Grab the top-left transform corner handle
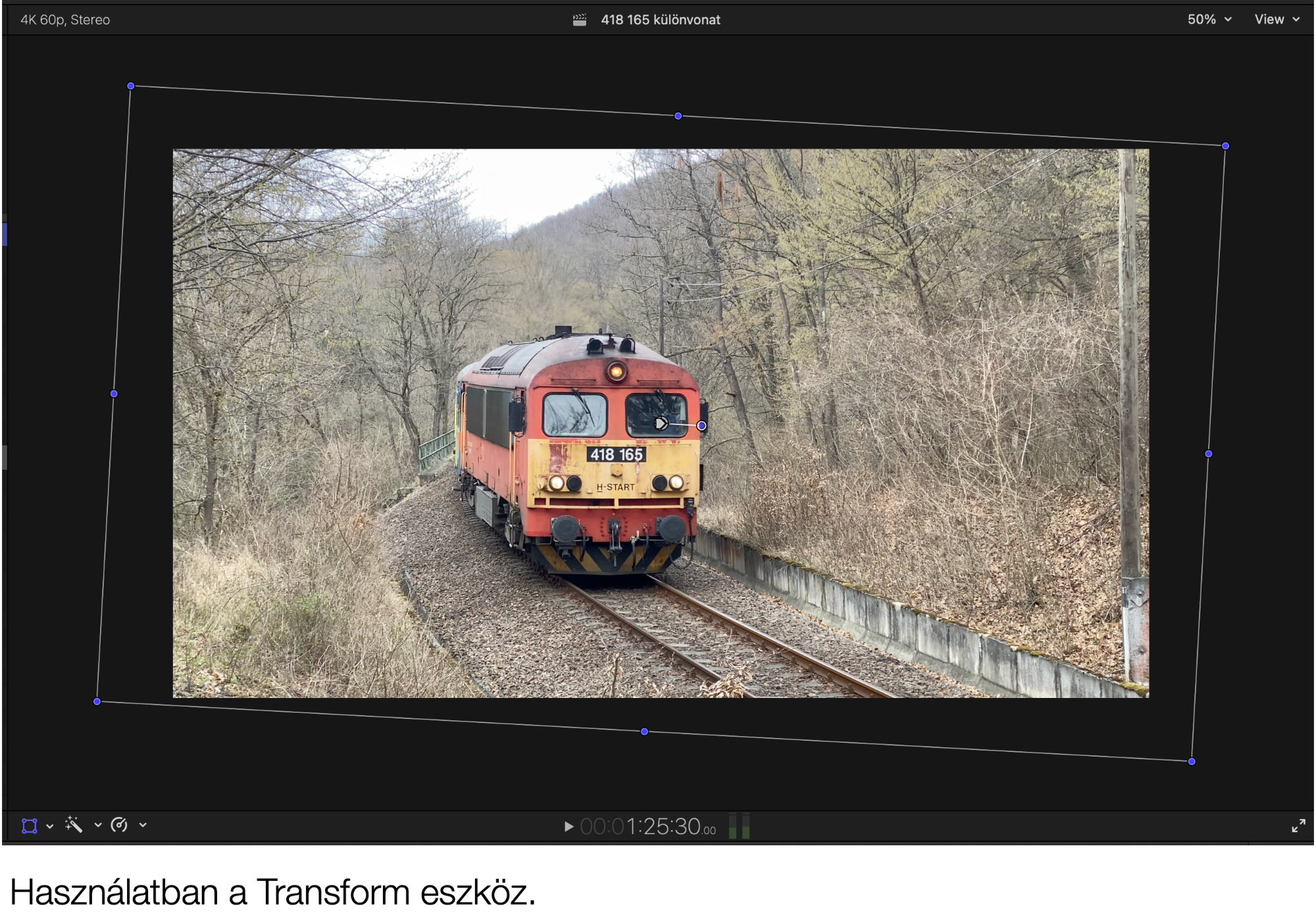Screen dimensions: 1316x921 [x=131, y=86]
